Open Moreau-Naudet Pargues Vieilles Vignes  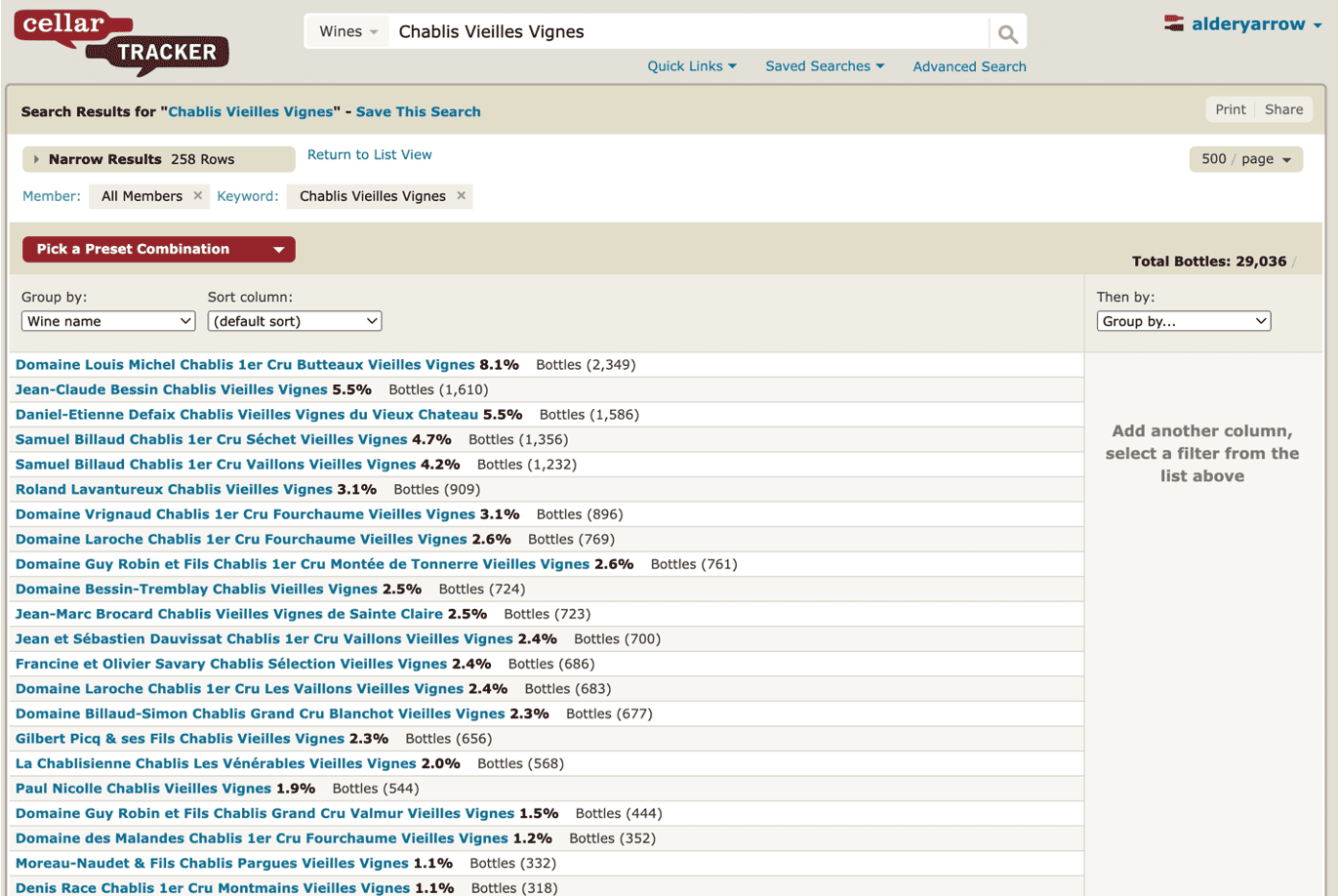212,863
